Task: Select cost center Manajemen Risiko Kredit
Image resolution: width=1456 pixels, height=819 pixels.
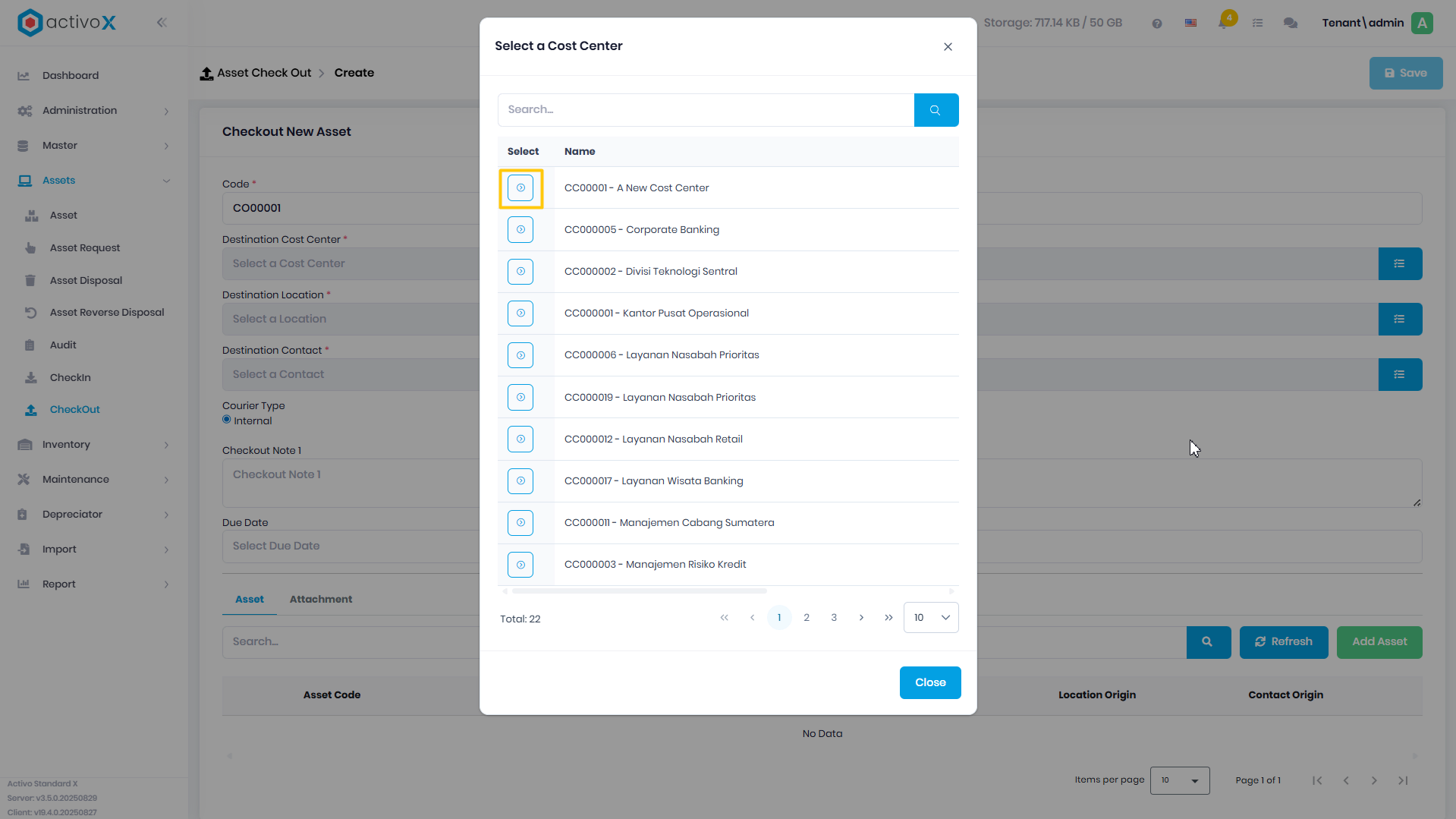Action: point(520,565)
